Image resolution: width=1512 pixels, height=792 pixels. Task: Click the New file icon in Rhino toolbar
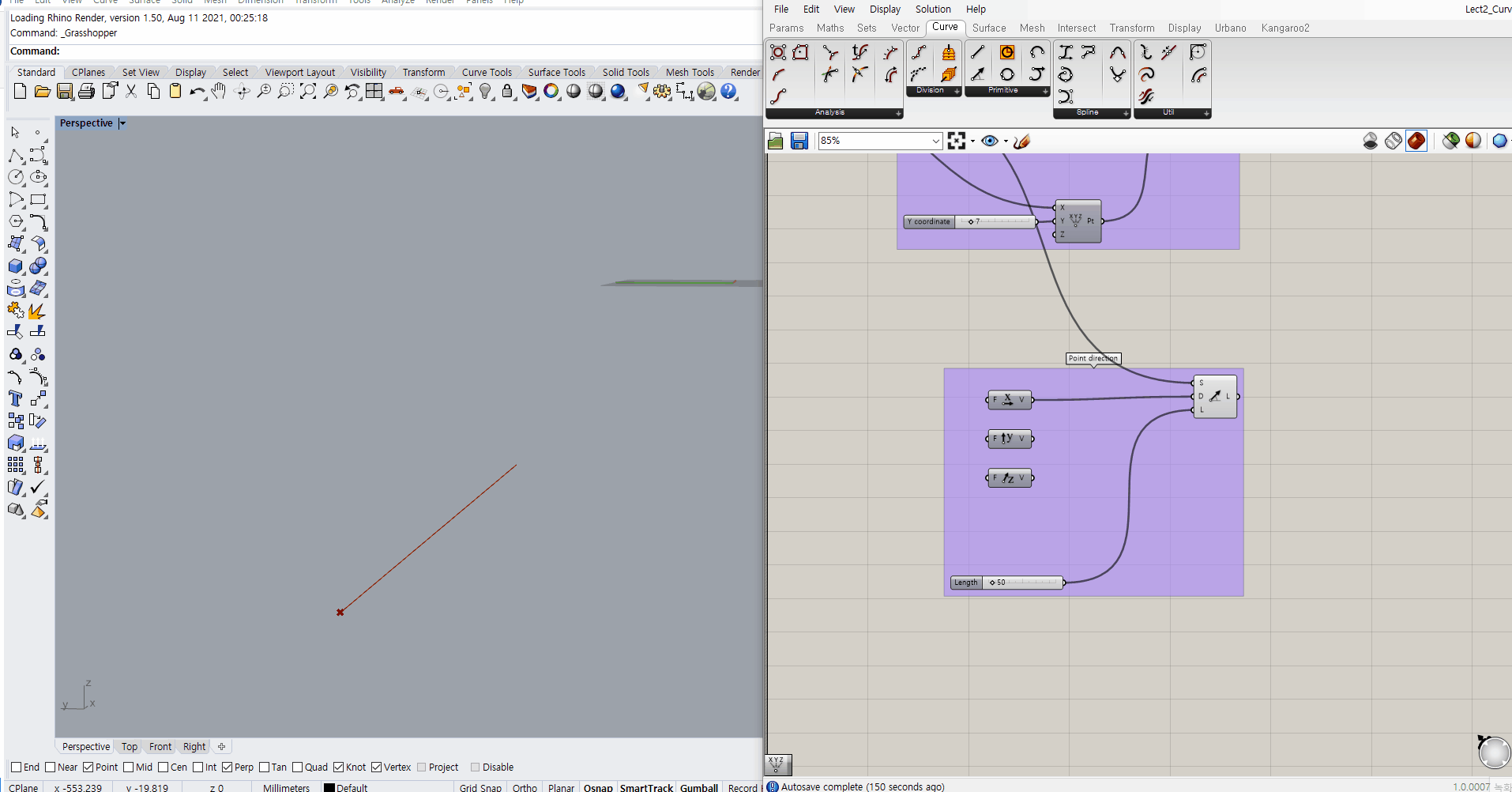[21, 92]
